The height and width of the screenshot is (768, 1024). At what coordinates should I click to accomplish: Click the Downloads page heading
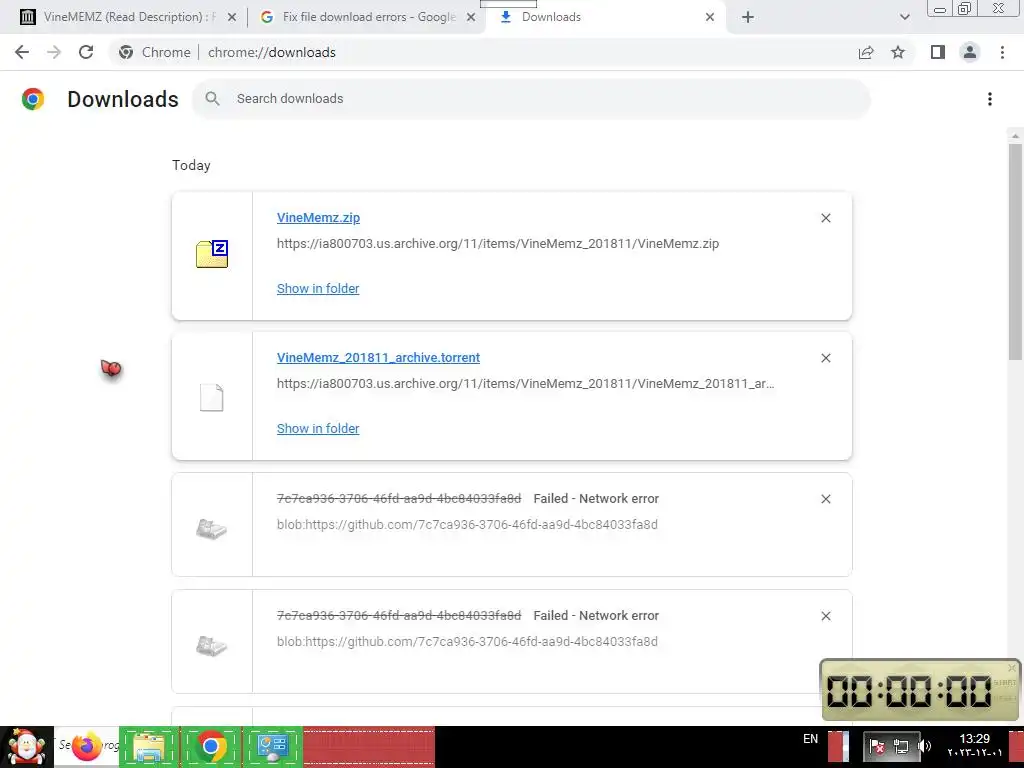[x=123, y=99]
